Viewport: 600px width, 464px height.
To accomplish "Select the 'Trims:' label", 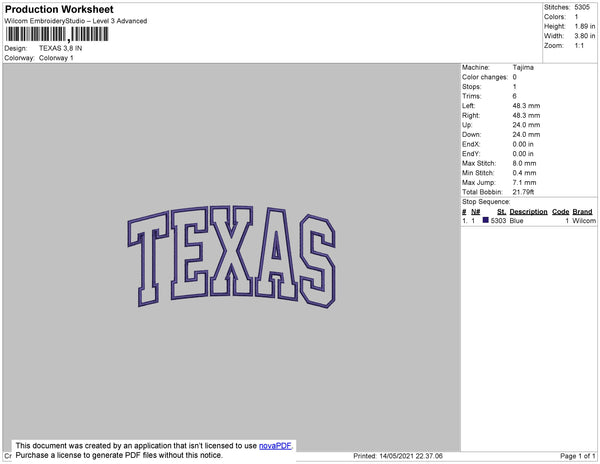I will tap(471, 96).
